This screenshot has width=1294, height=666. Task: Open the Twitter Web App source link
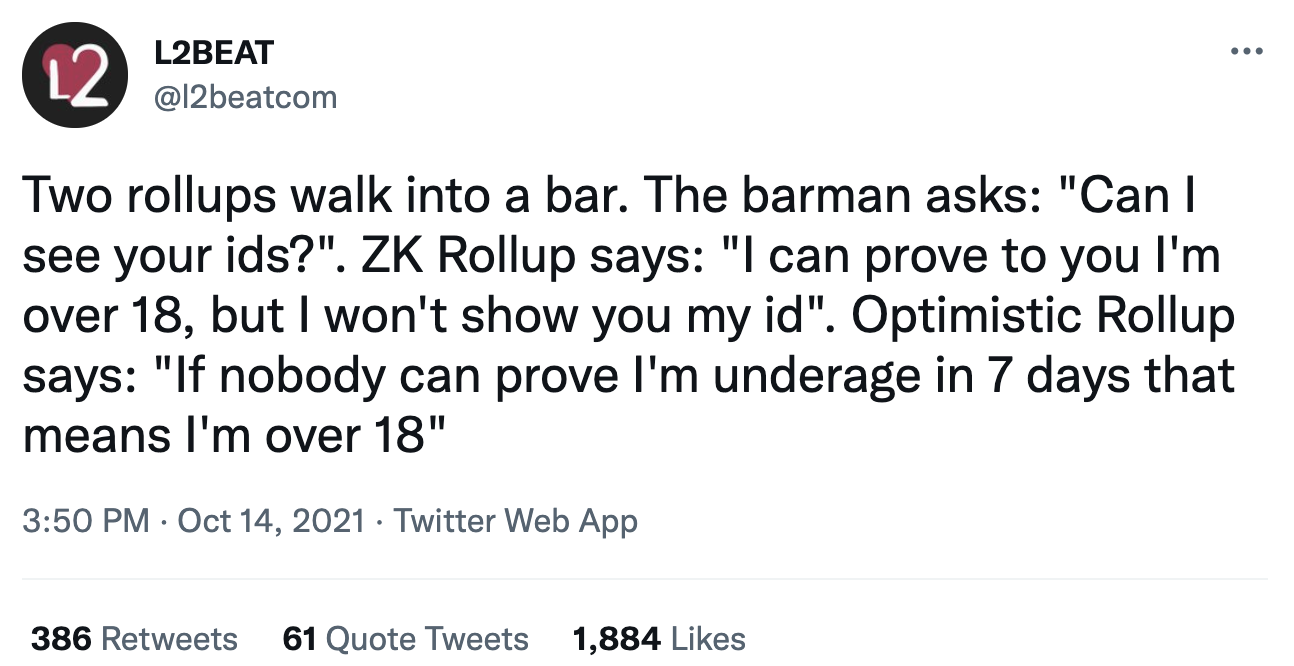coord(515,521)
